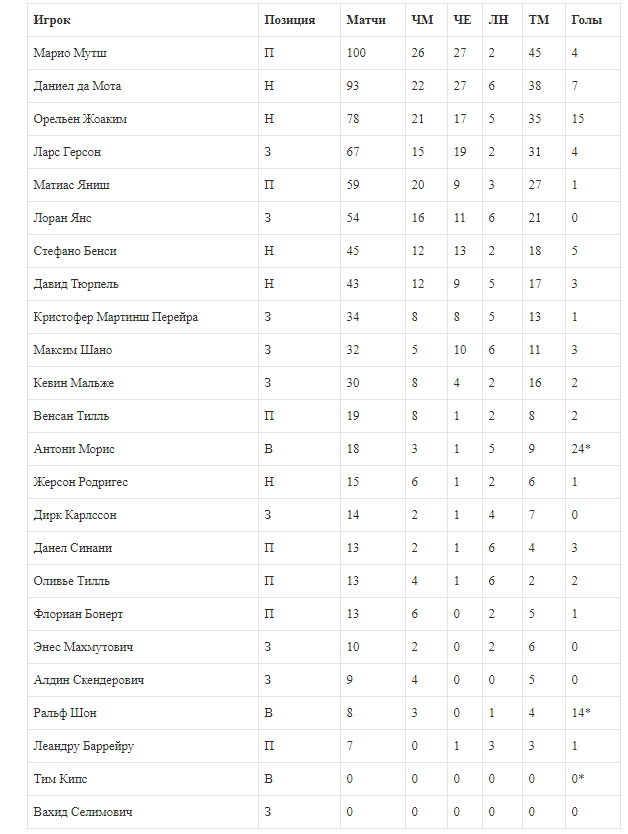
Task: Select player name Марио Мутш
Action: 71,53
